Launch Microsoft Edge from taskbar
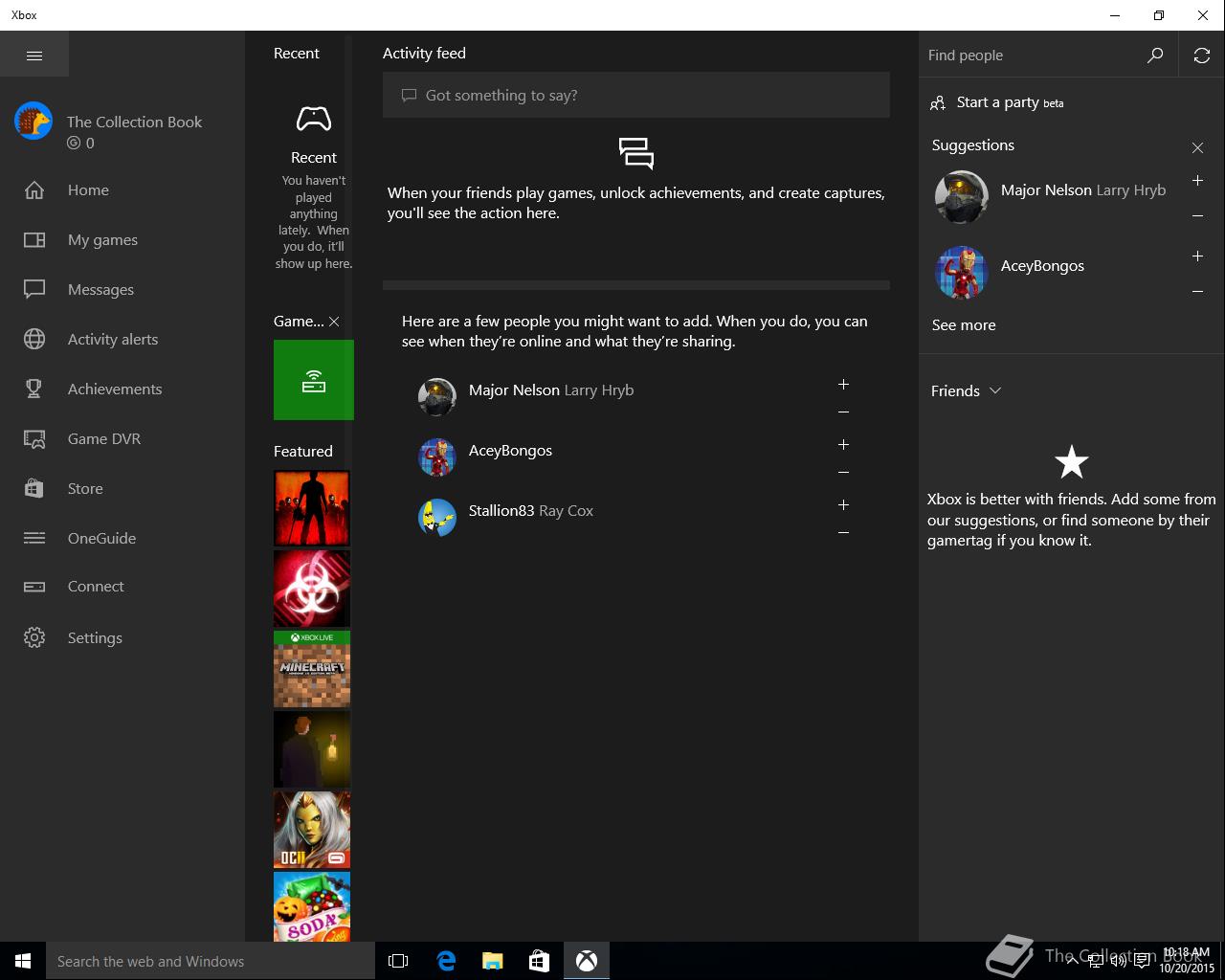Image resolution: width=1225 pixels, height=980 pixels. click(x=446, y=961)
